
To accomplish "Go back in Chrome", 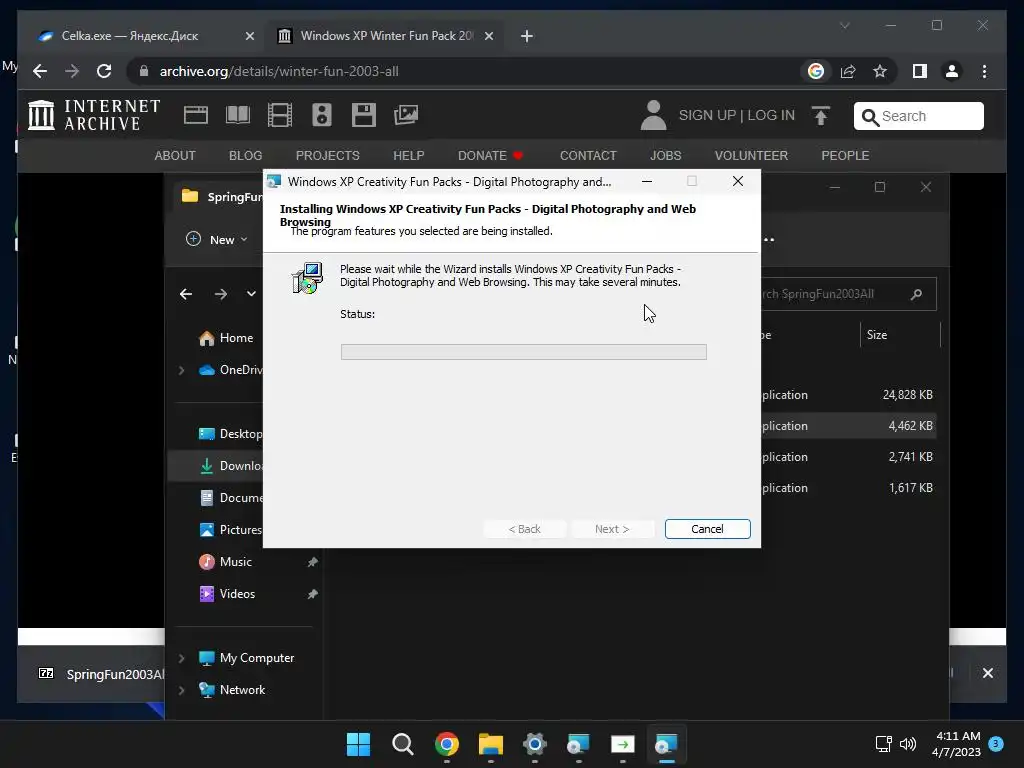I will point(40,71).
